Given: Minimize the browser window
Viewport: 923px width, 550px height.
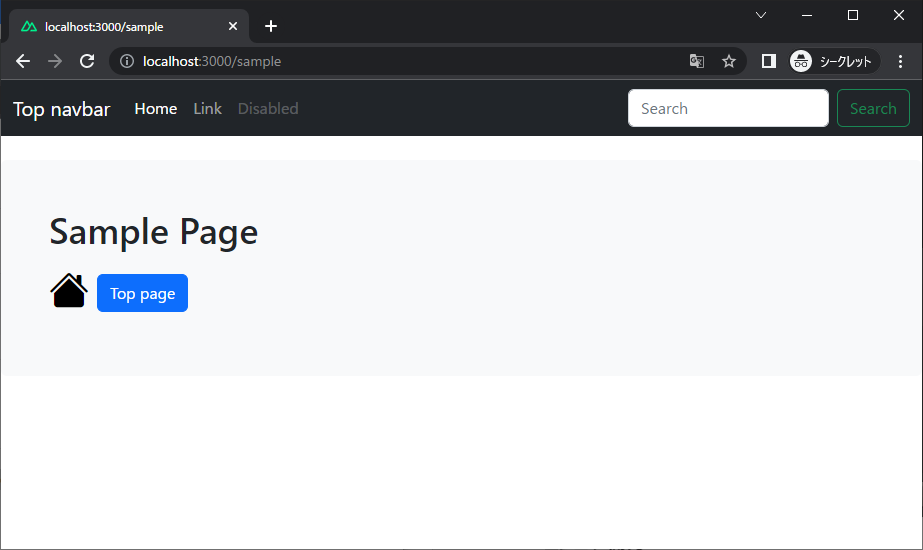Looking at the screenshot, I should tap(807, 15).
